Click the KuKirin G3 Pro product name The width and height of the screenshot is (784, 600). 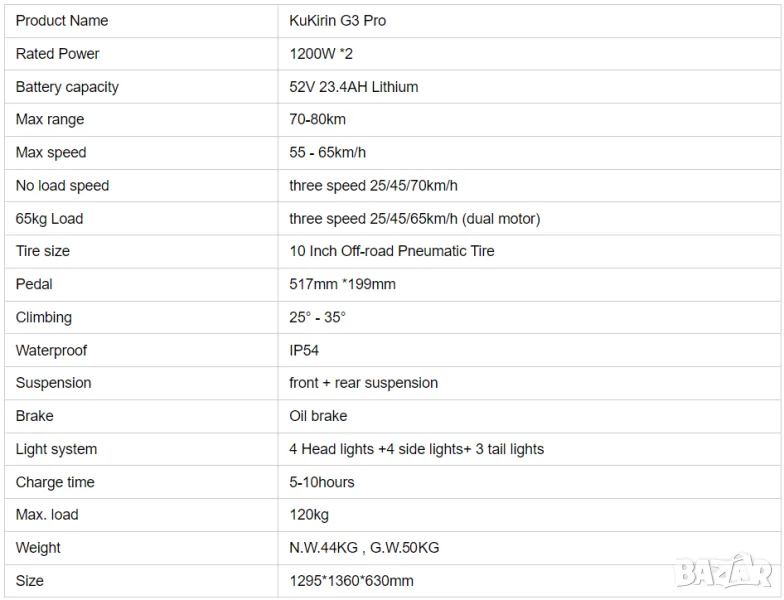338,21
